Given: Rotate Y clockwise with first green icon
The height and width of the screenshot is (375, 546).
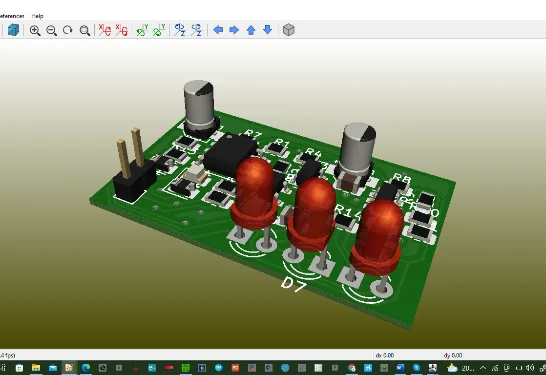Looking at the screenshot, I should click(142, 30).
